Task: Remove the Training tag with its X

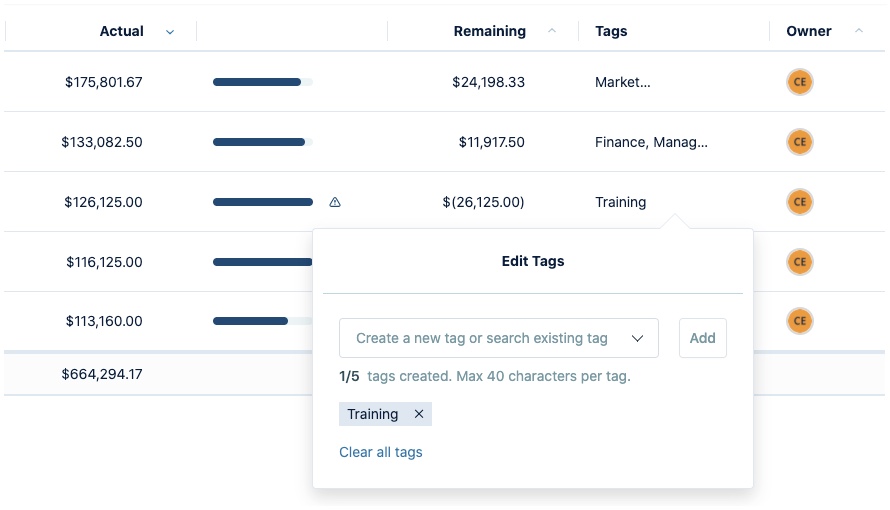Action: point(419,414)
